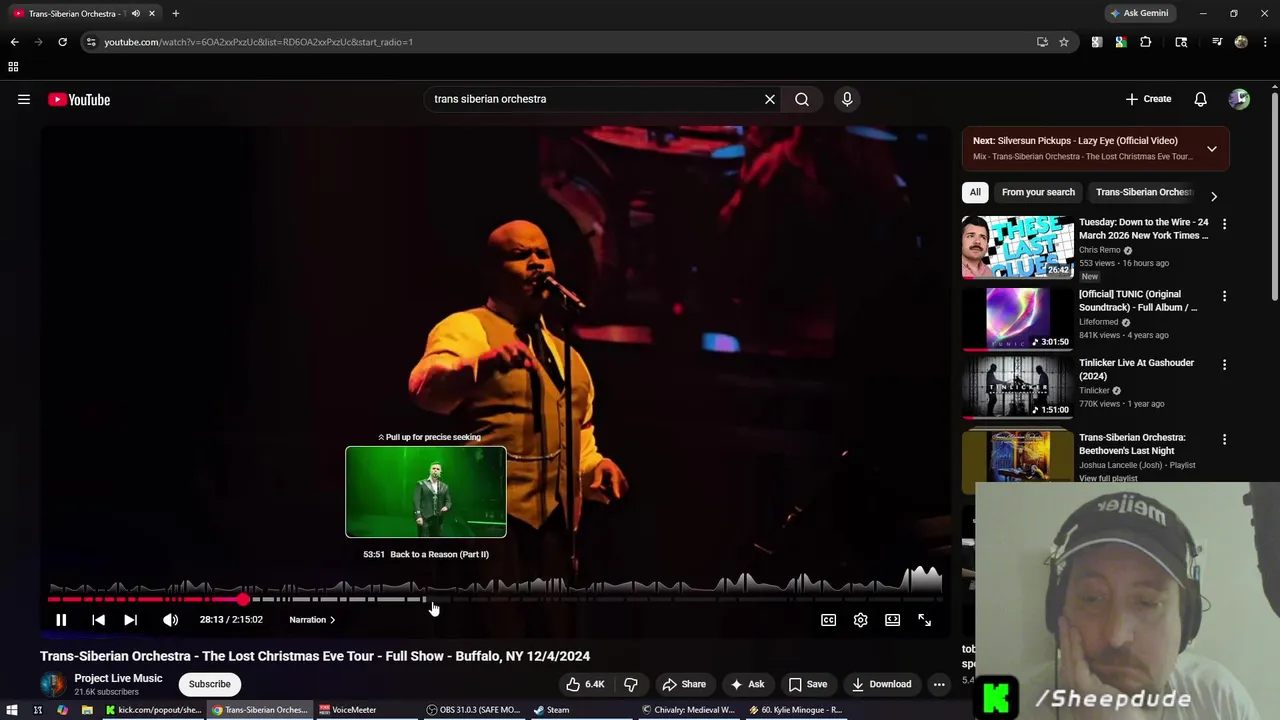Open the These Last Clues video thumbnail
The width and height of the screenshot is (1280, 720).
click(1018, 247)
